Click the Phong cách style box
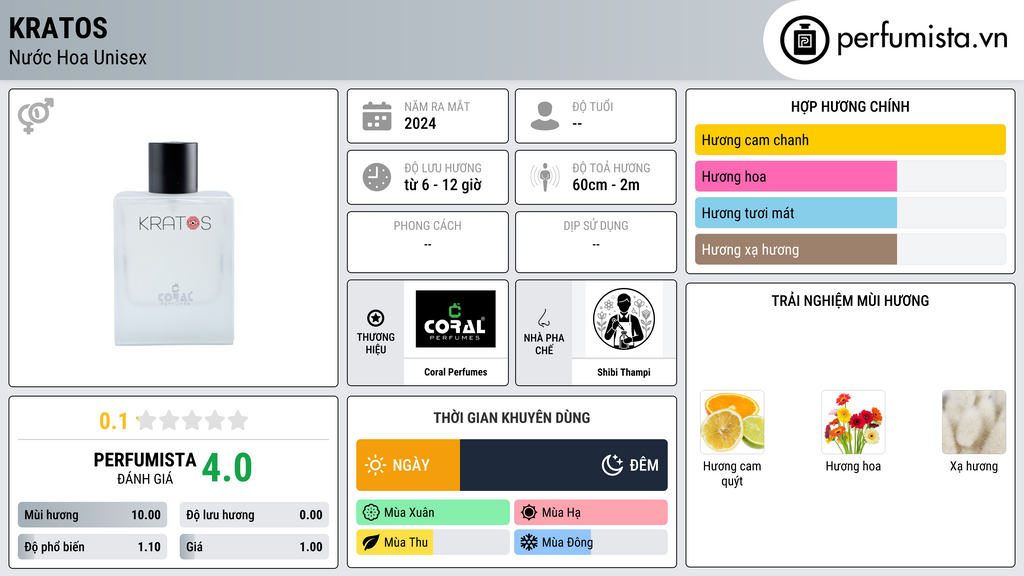This screenshot has width=1024, height=576. click(x=428, y=242)
